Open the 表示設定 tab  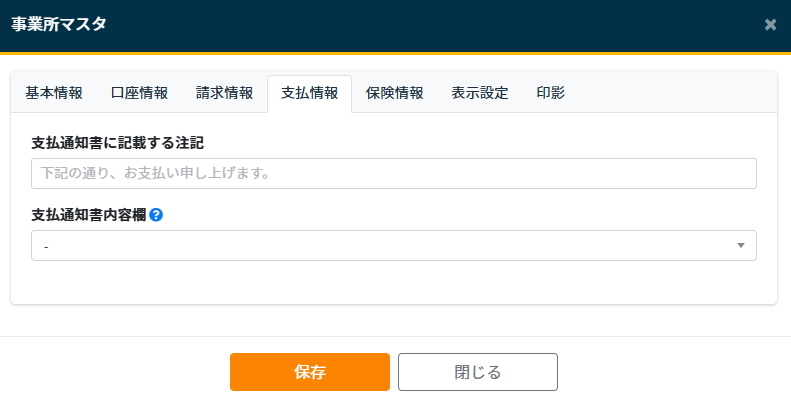[x=480, y=93]
